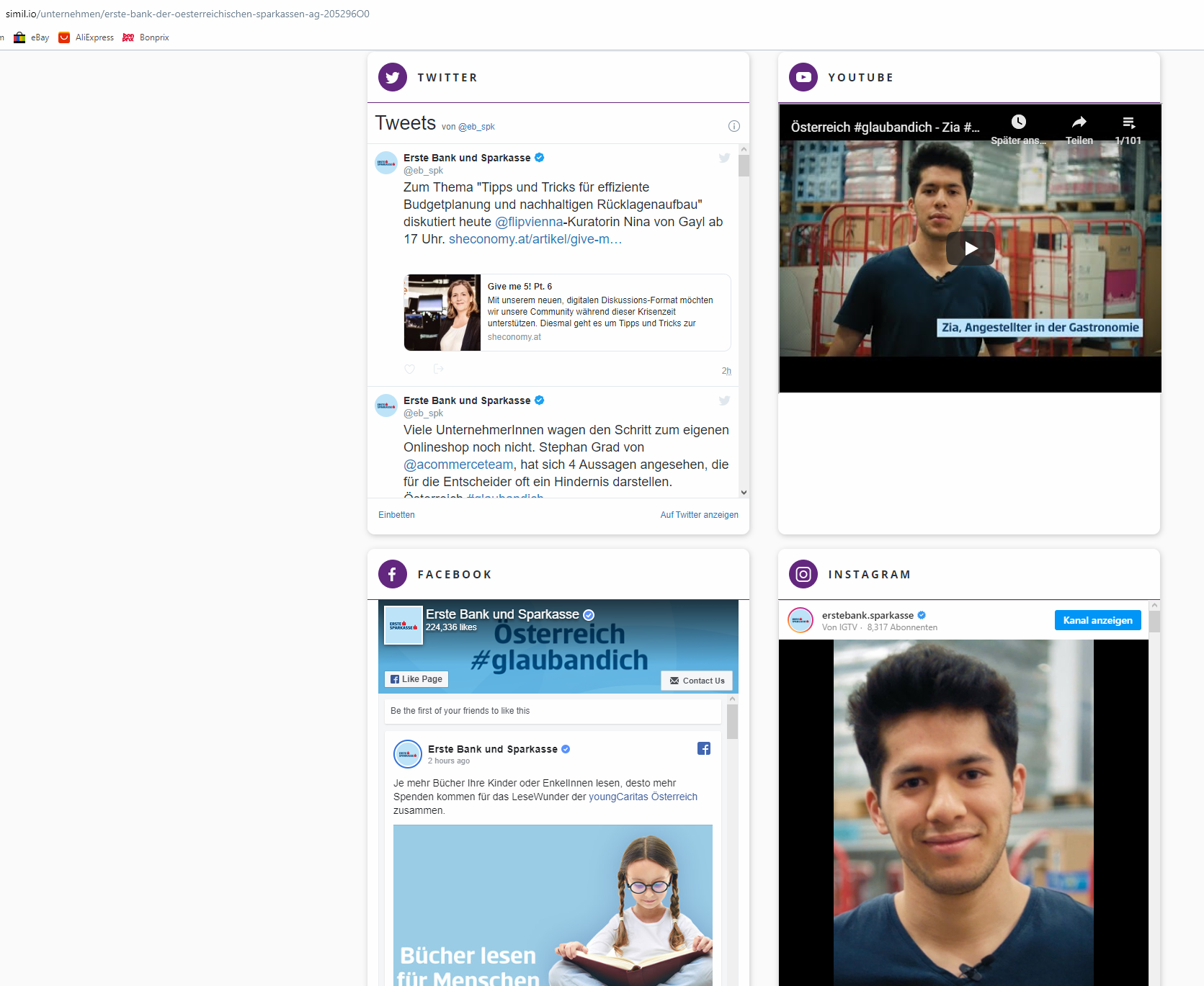Click the Twitter bird on second tweet

point(724,400)
